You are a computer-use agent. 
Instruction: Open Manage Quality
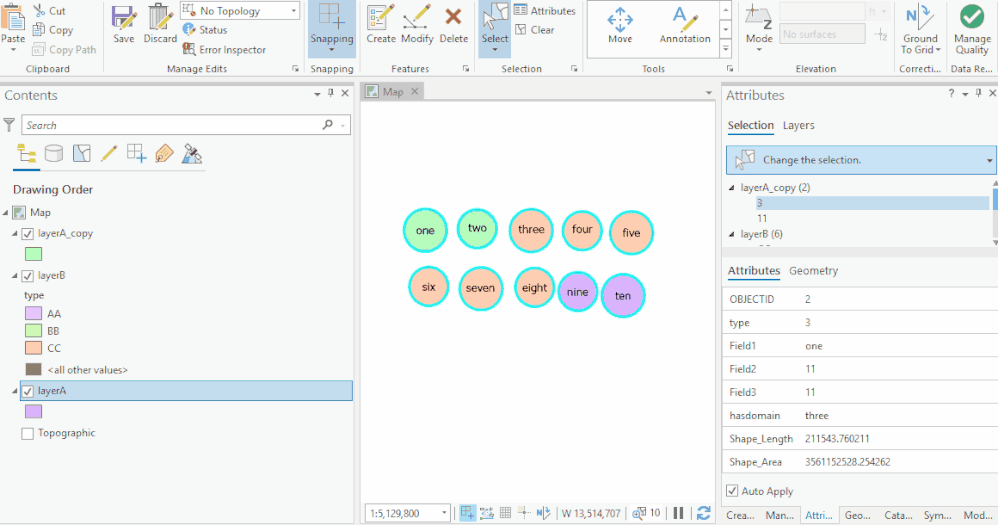pos(972,29)
